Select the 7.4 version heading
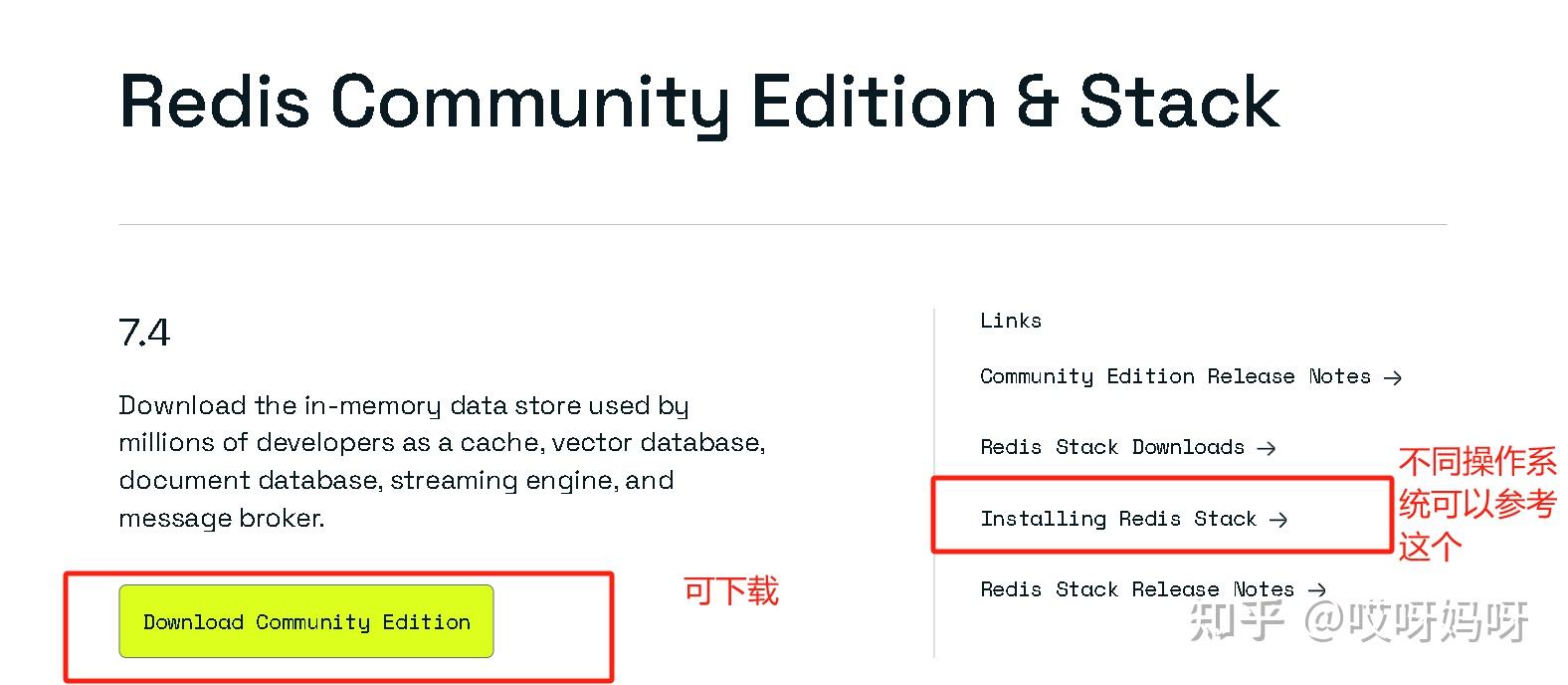Screen dimensions: 1568x685 144,333
